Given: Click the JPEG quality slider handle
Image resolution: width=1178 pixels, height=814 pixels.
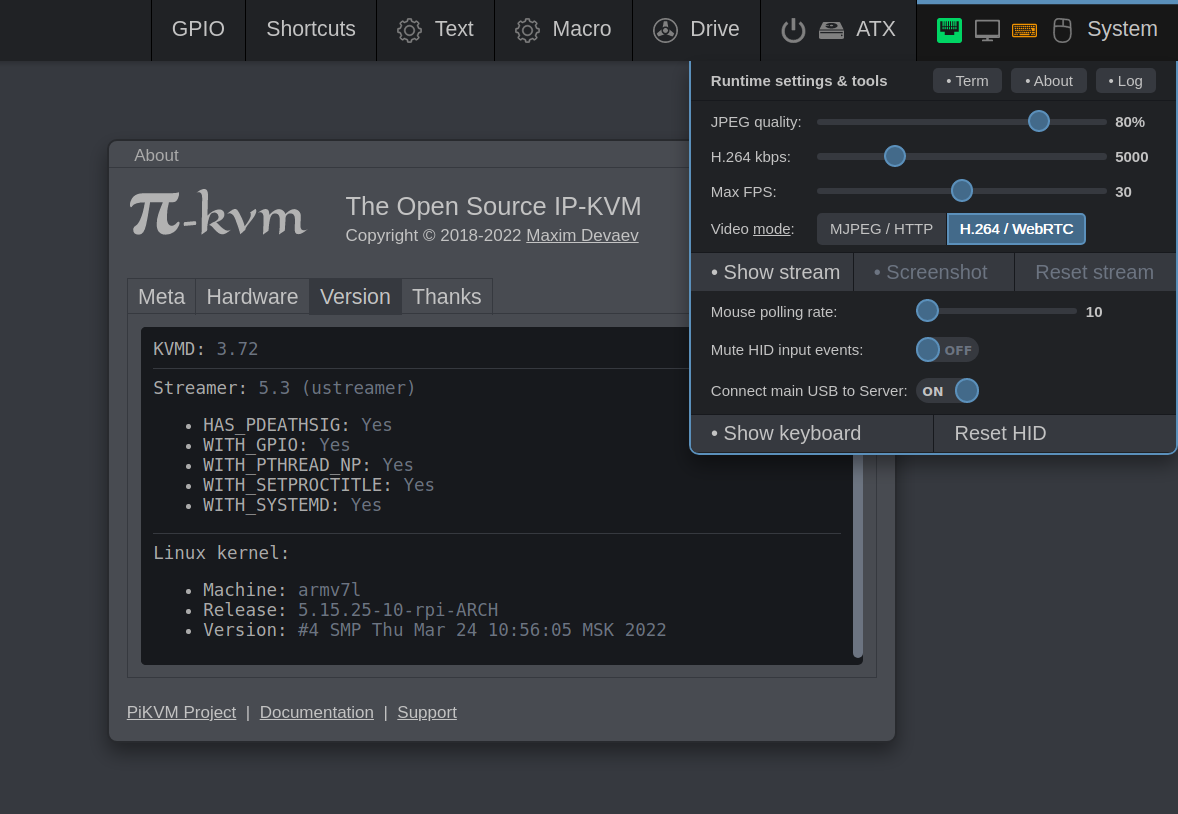Looking at the screenshot, I should tap(1039, 121).
